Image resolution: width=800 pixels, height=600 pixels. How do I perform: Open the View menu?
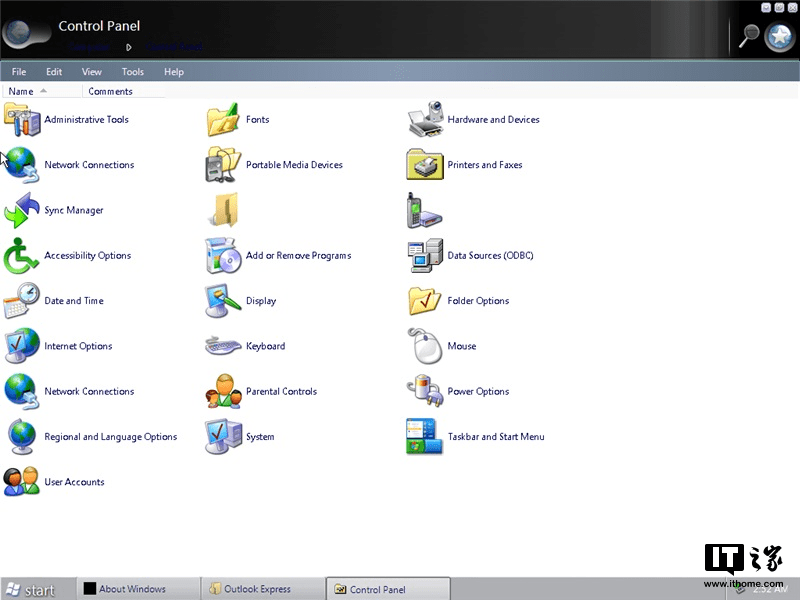point(91,71)
